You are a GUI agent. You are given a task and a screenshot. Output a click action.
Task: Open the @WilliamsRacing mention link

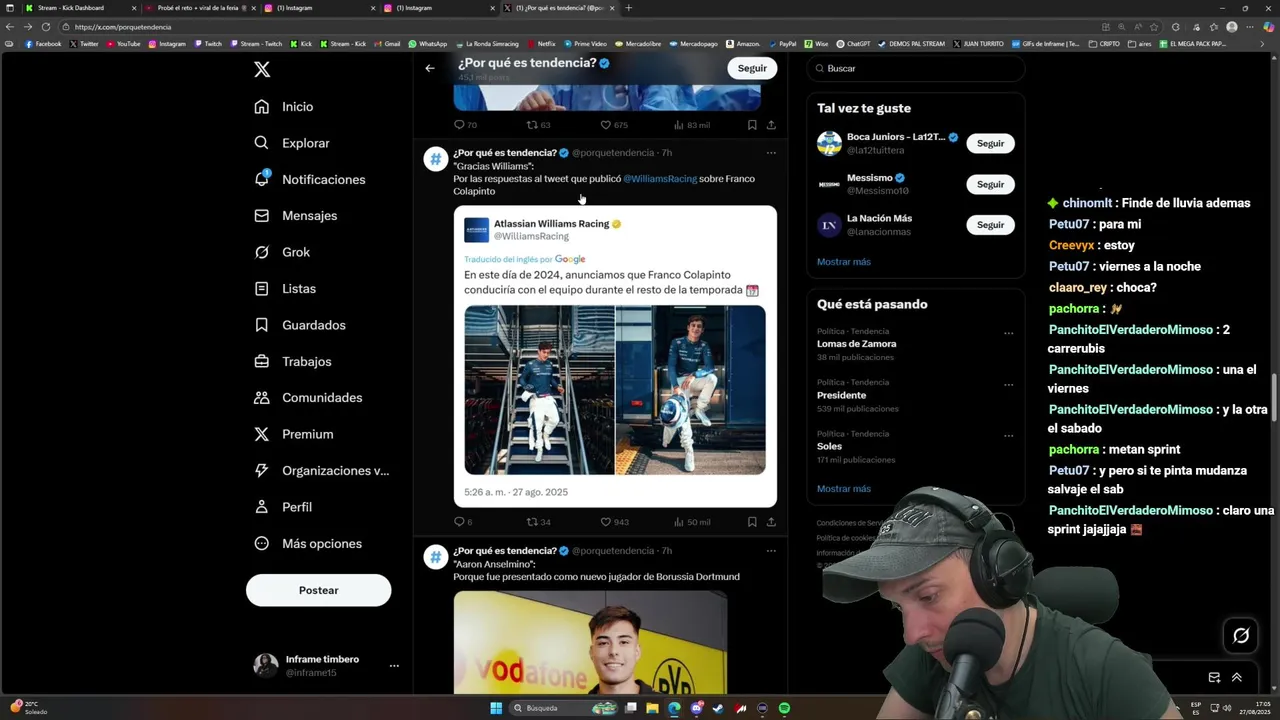[x=660, y=179]
